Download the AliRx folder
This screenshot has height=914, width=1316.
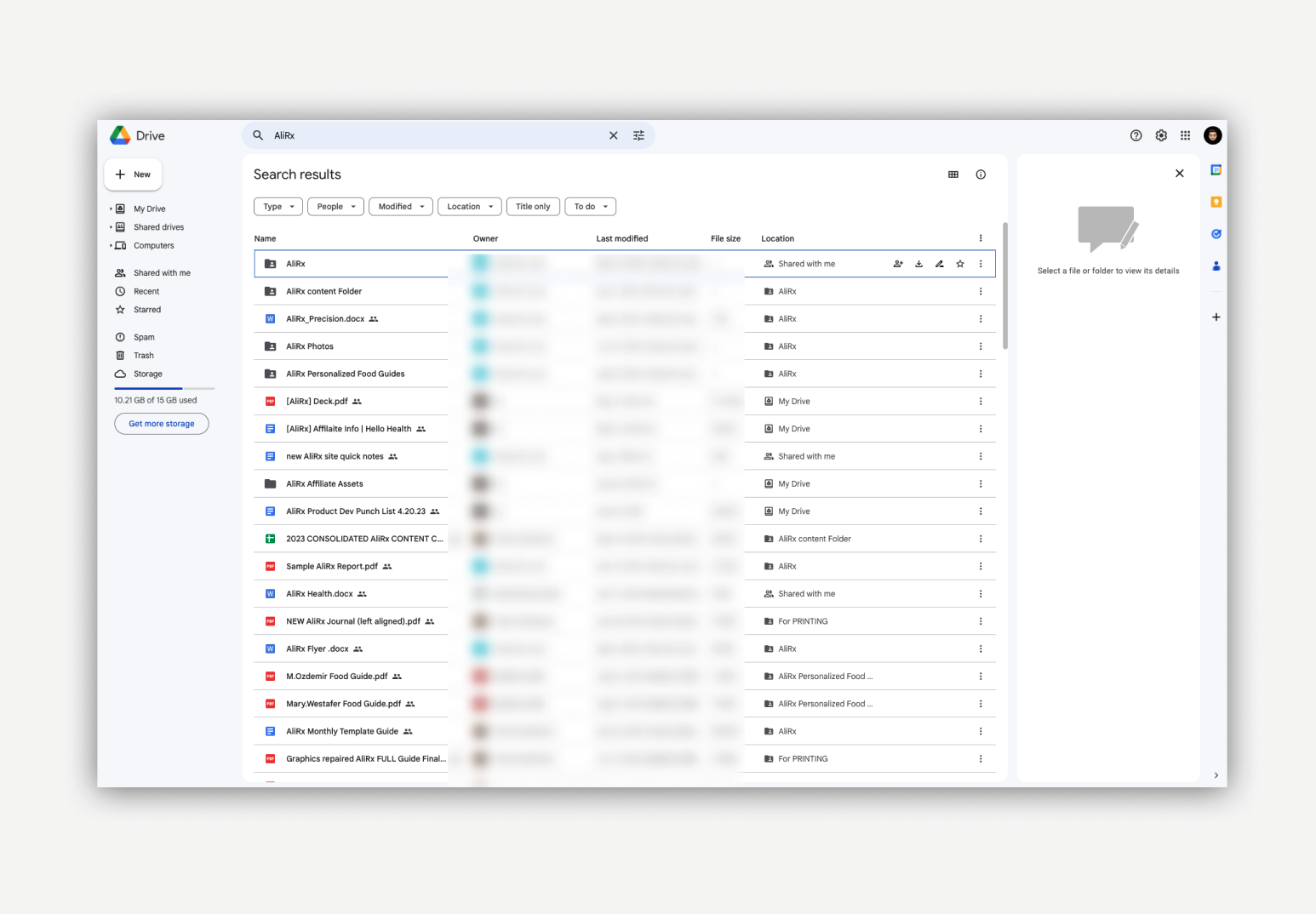[918, 264]
